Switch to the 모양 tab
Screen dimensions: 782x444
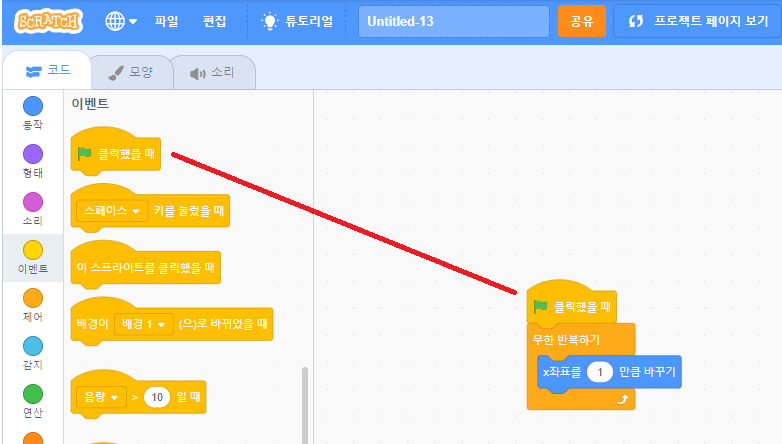pyautogui.click(x=131, y=73)
